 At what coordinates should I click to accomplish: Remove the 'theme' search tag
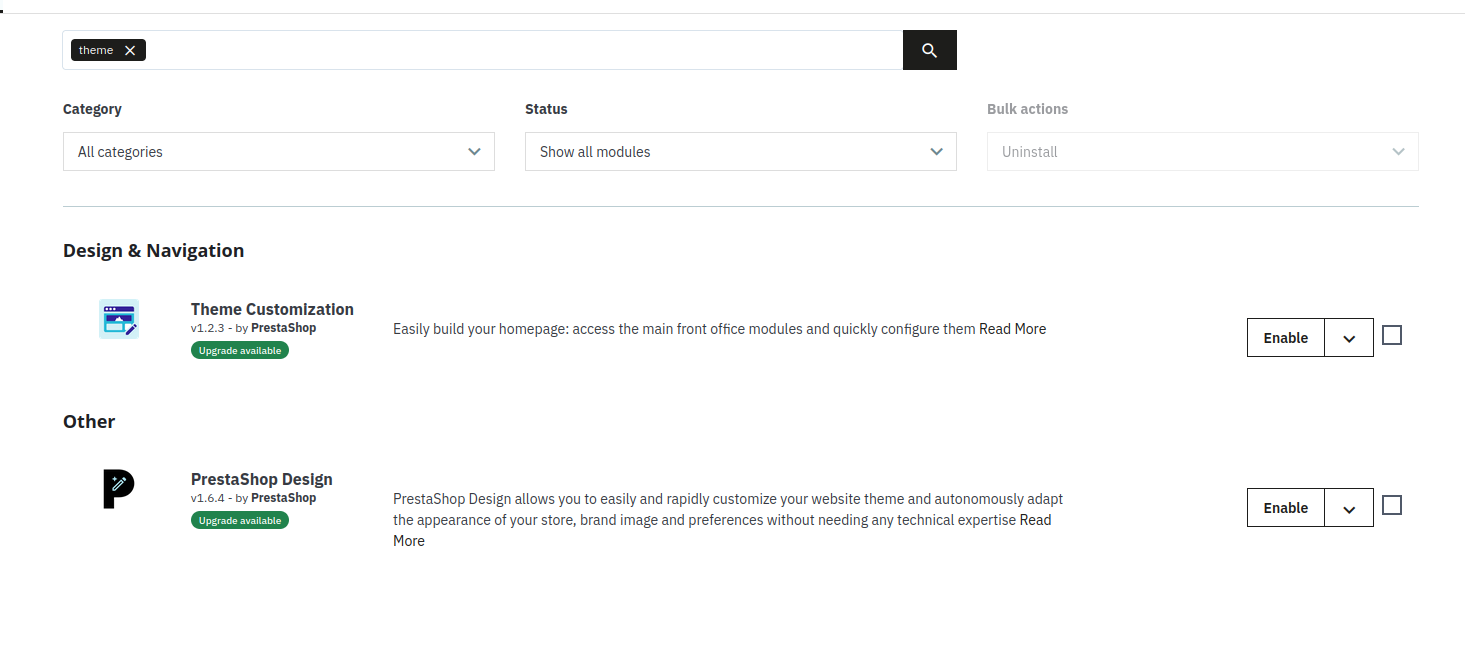(x=130, y=51)
